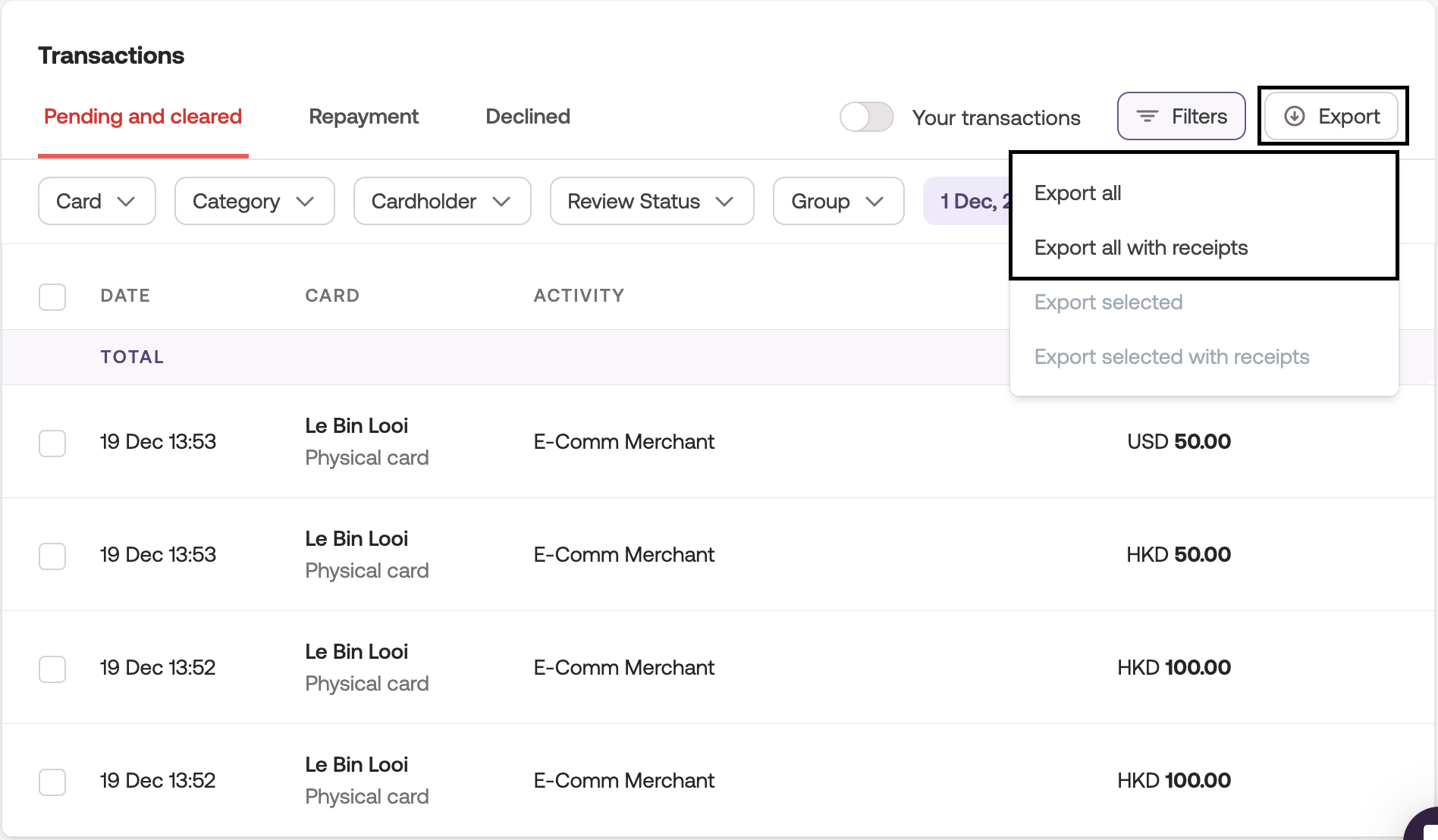This screenshot has height=840, width=1438.
Task: Tick the select-all checkbox in header row
Action: (52, 296)
